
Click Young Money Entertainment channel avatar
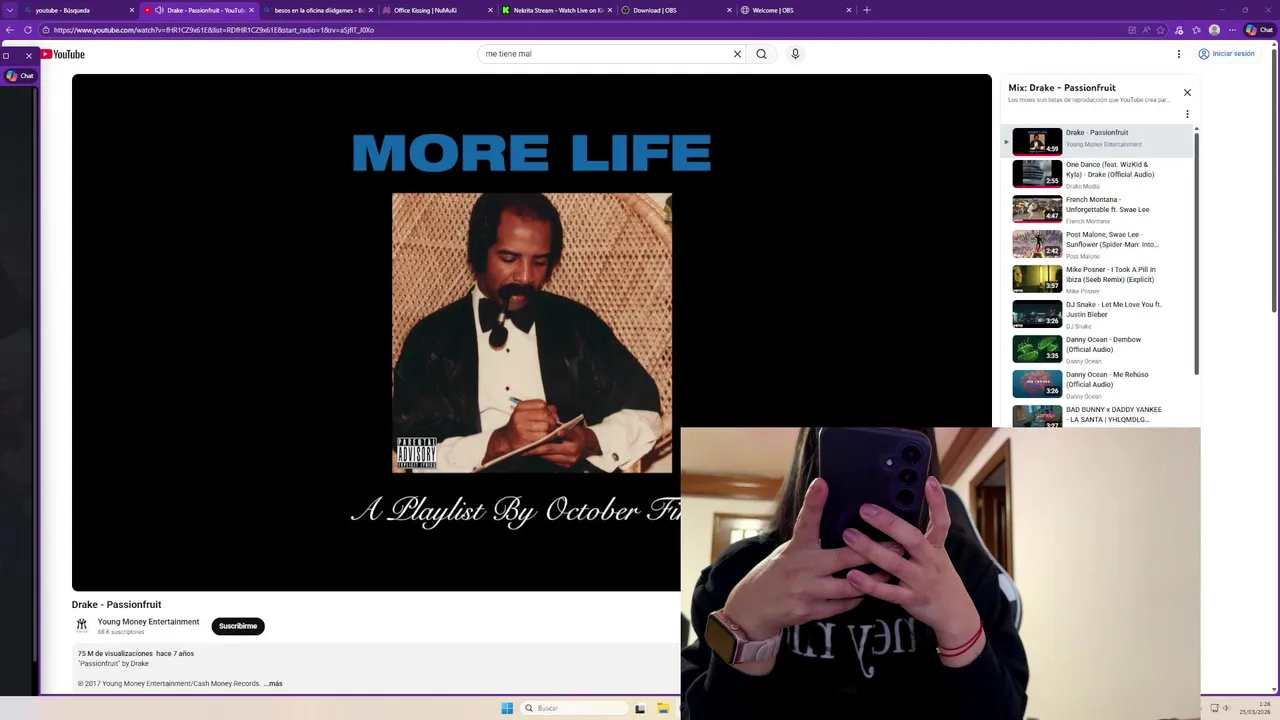click(x=82, y=626)
